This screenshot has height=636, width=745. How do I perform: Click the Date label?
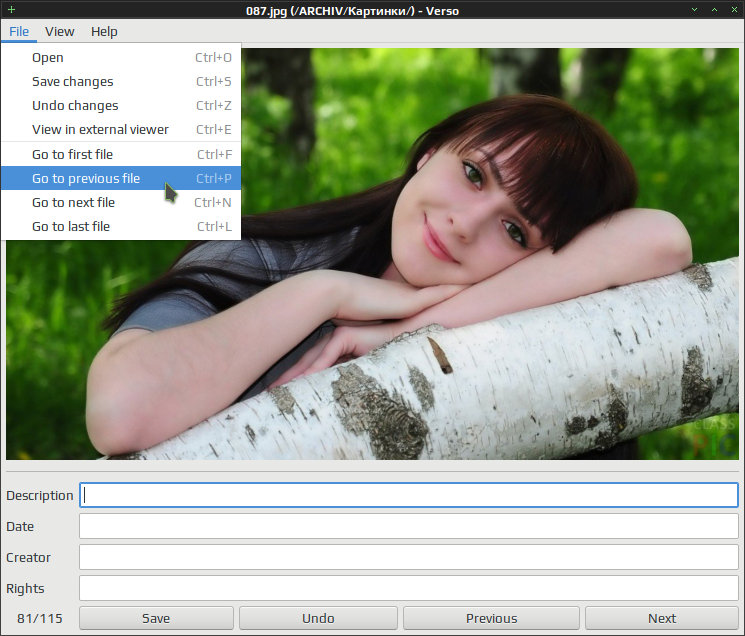point(20,526)
